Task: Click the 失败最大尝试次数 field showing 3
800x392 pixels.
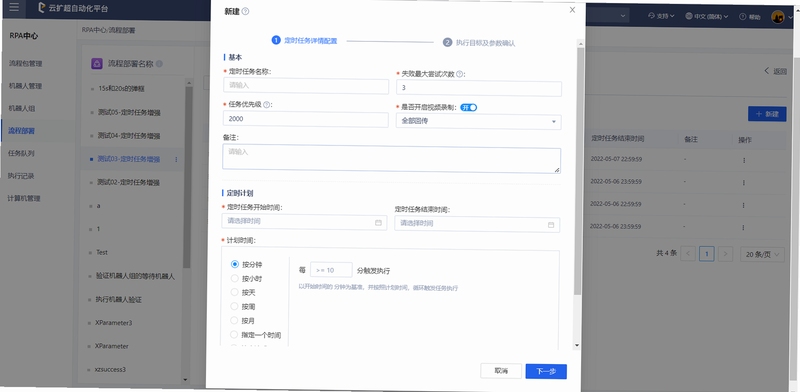Action: 479,88
